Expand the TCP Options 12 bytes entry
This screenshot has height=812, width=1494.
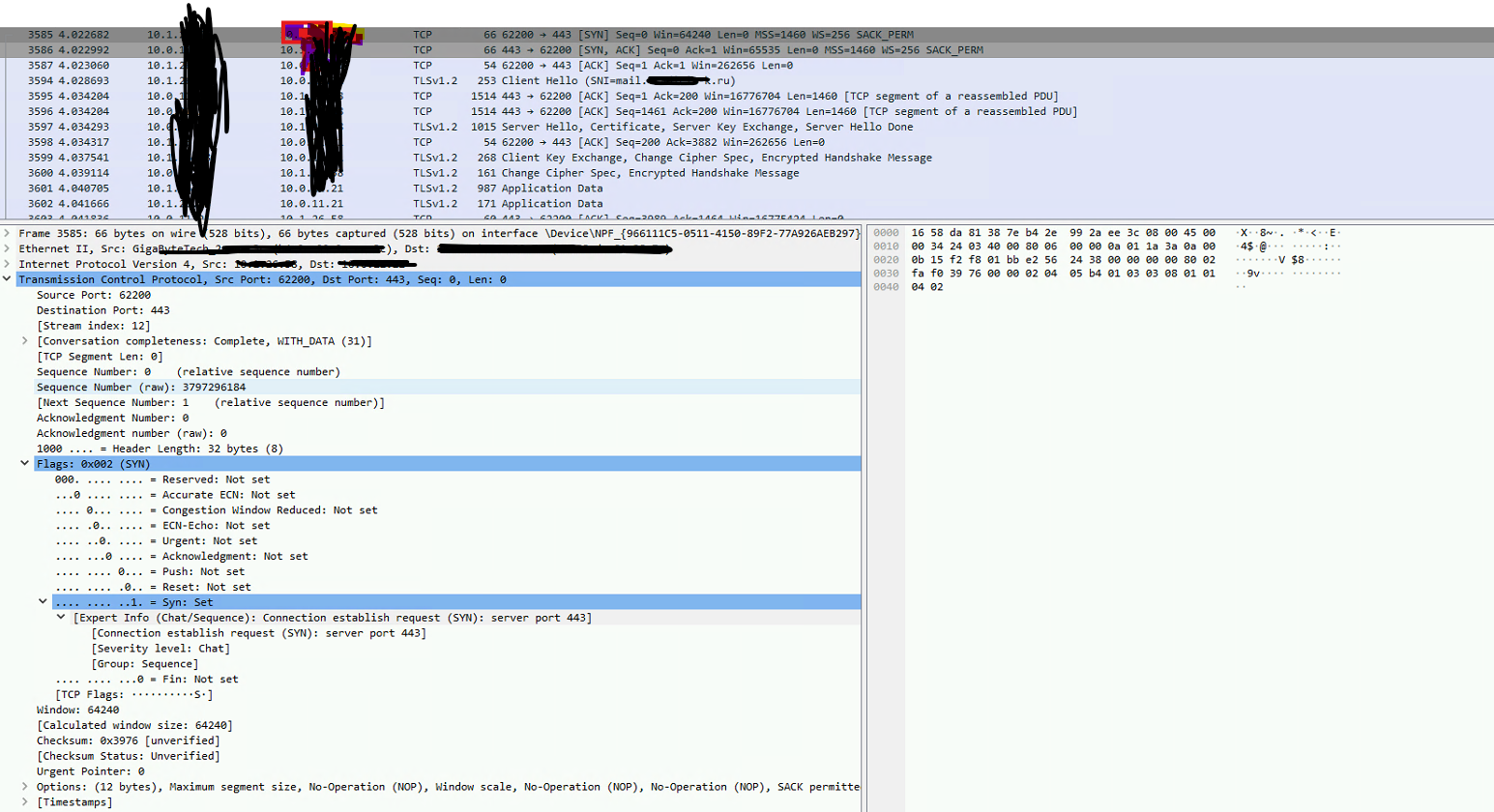pos(25,787)
